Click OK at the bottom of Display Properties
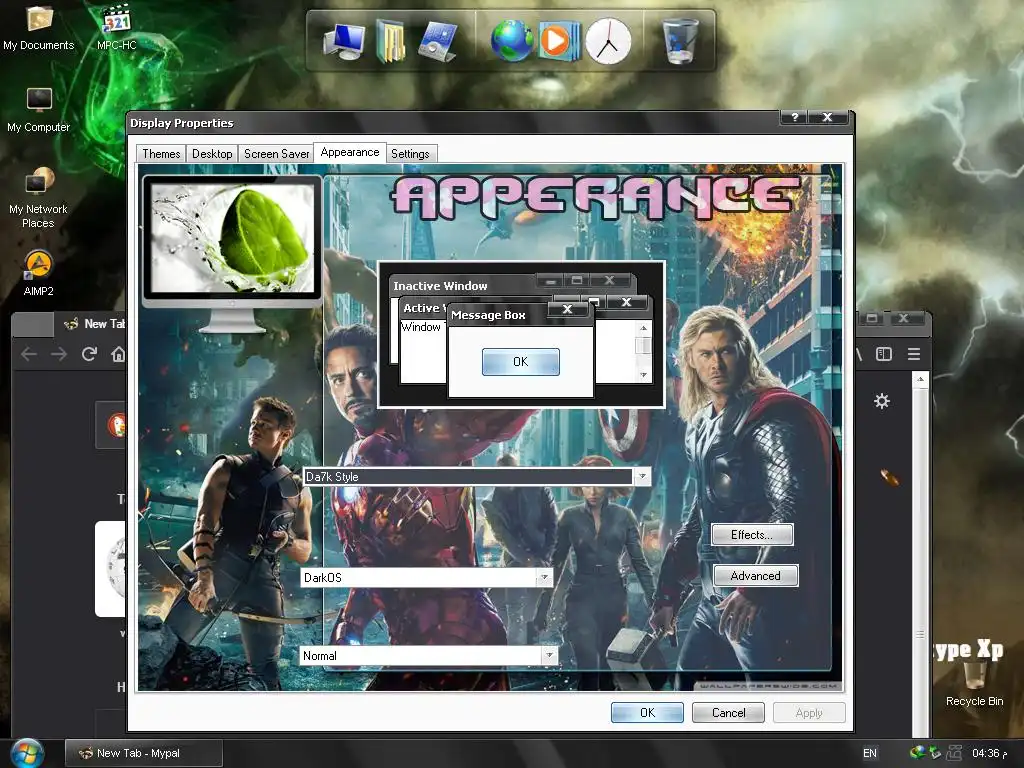The image size is (1024, 768). [x=647, y=712]
